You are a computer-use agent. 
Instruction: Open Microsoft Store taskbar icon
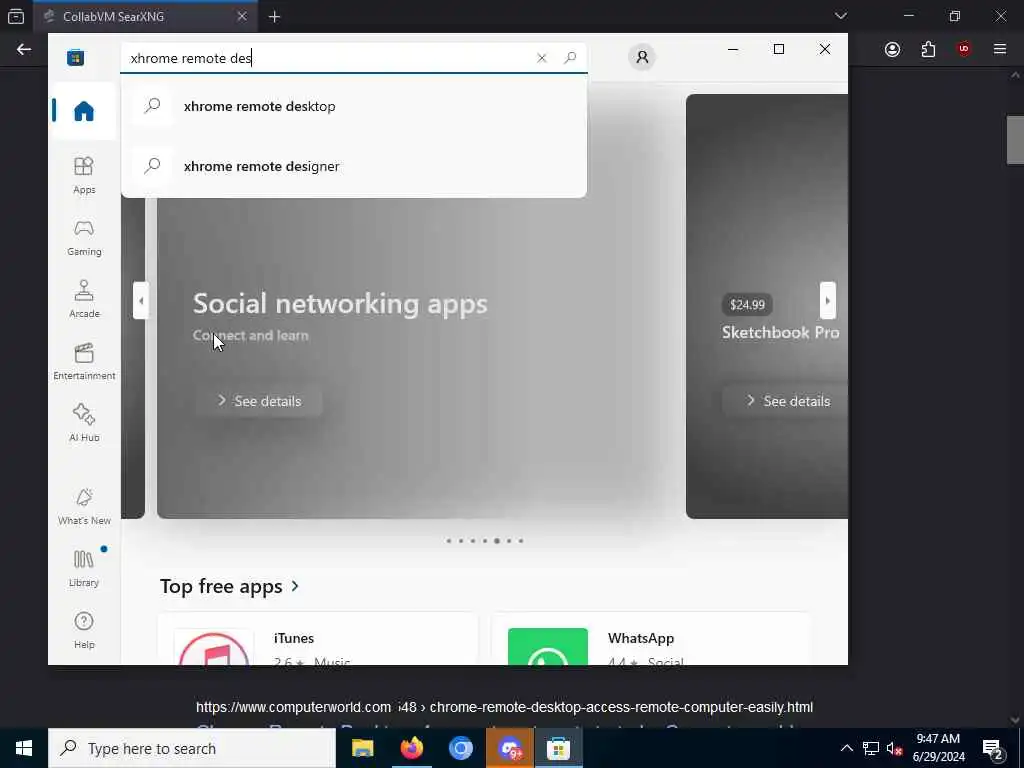(558, 748)
